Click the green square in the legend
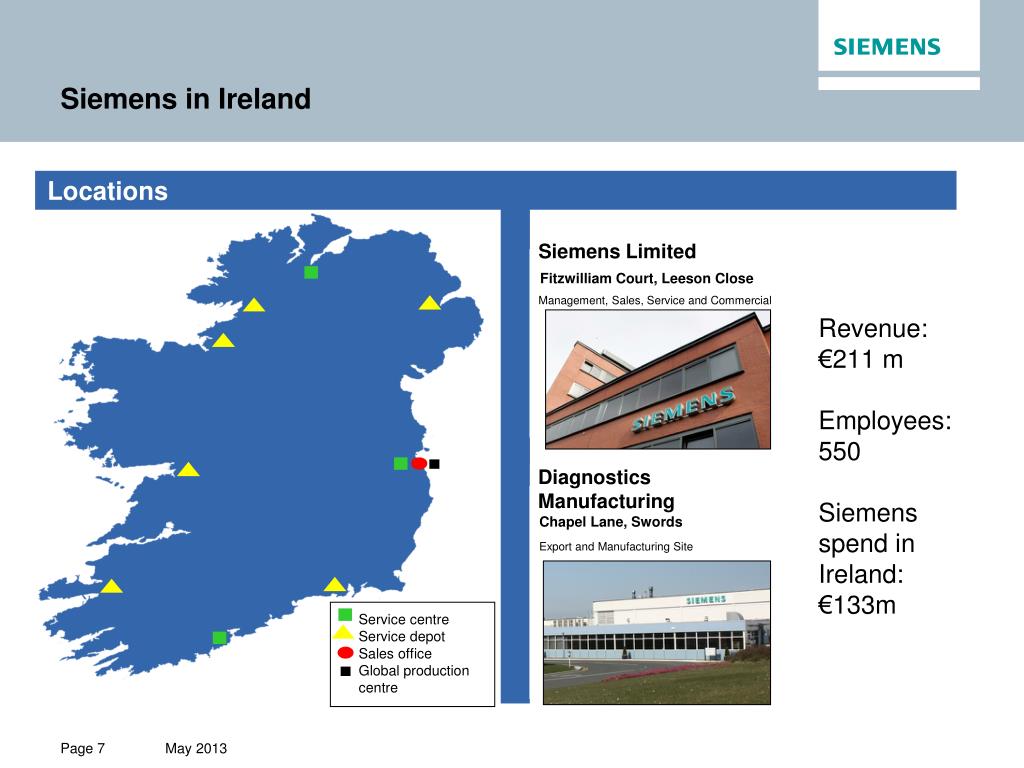The width and height of the screenshot is (1024, 768). coord(345,615)
